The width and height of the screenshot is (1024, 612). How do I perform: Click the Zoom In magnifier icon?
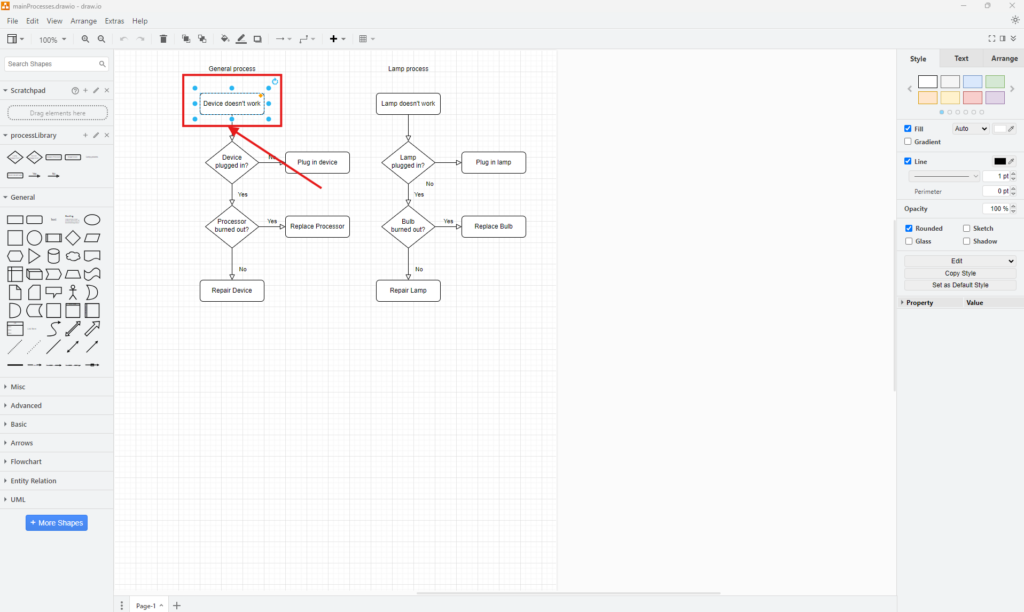coord(85,39)
